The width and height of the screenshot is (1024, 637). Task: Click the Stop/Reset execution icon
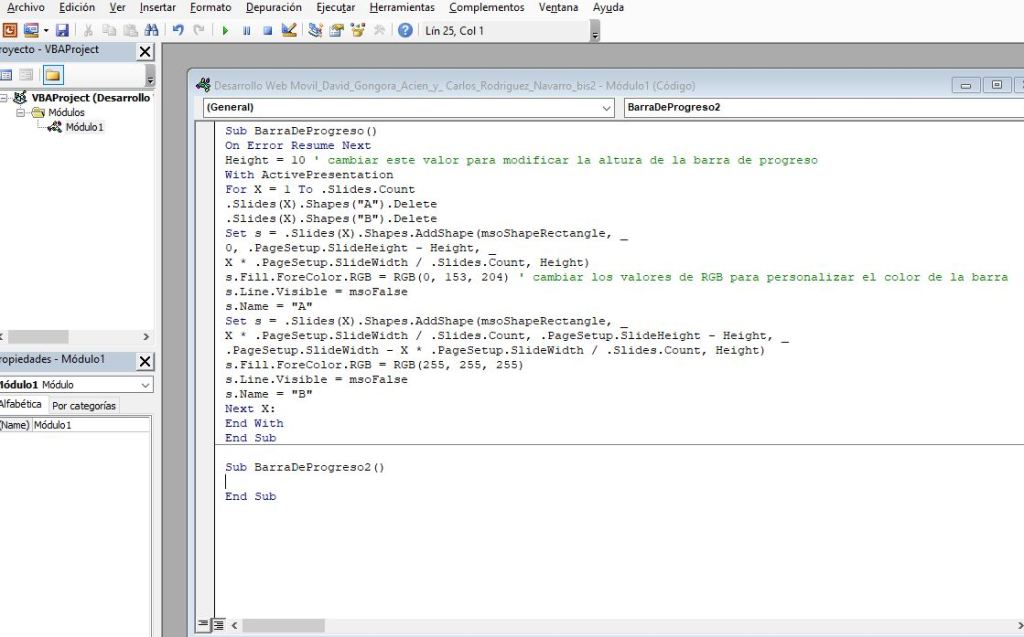click(267, 31)
